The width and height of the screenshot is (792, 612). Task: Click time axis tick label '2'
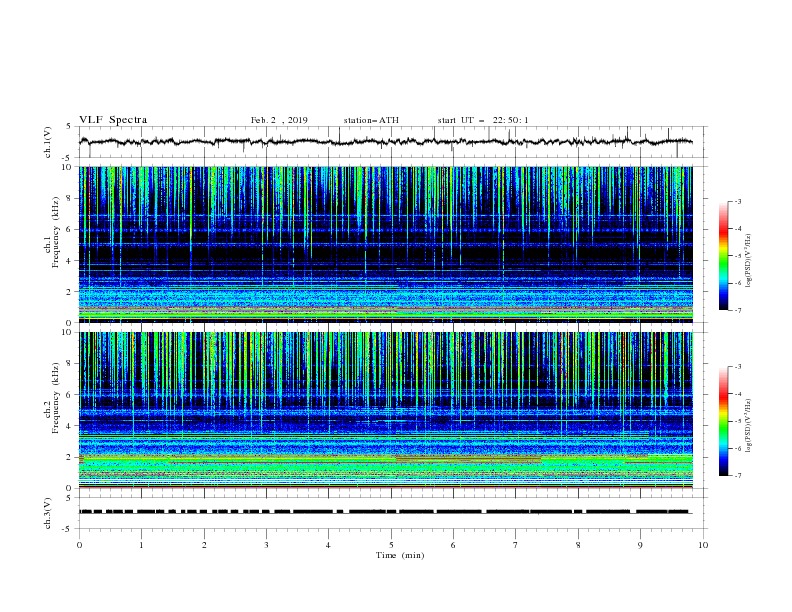pyautogui.click(x=204, y=545)
